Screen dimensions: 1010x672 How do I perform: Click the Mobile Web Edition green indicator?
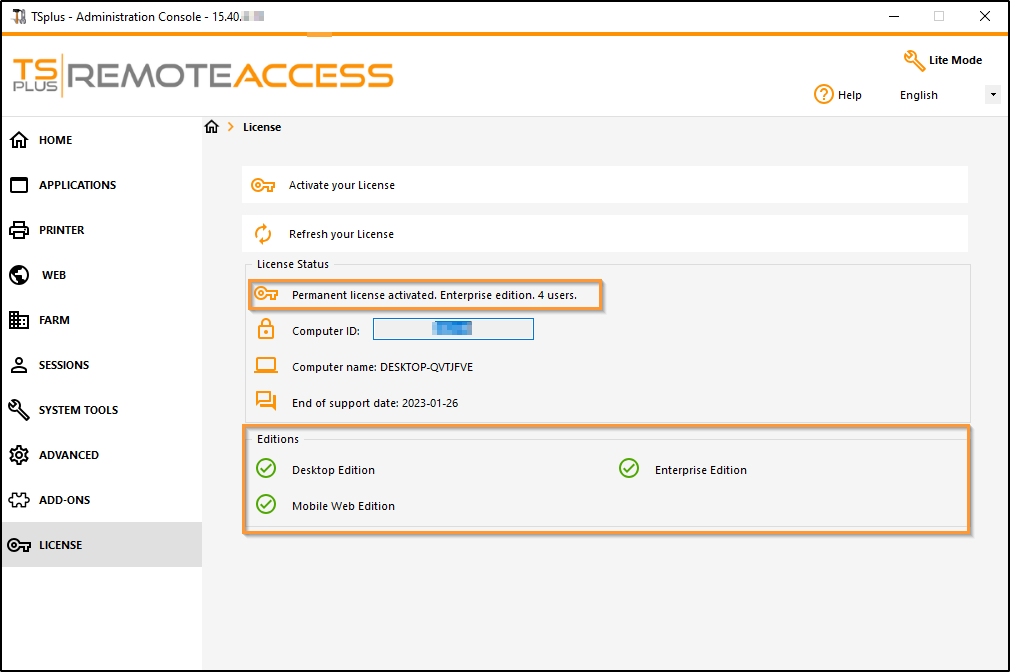click(266, 504)
